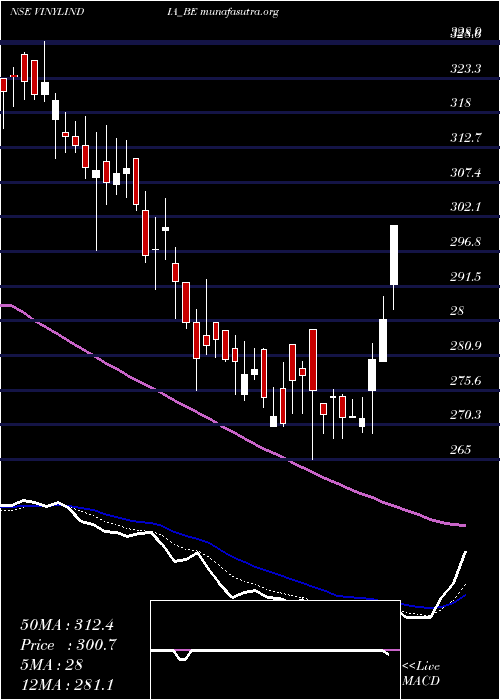
Task: Click the 270.3 price axis label
Action: (466, 415)
